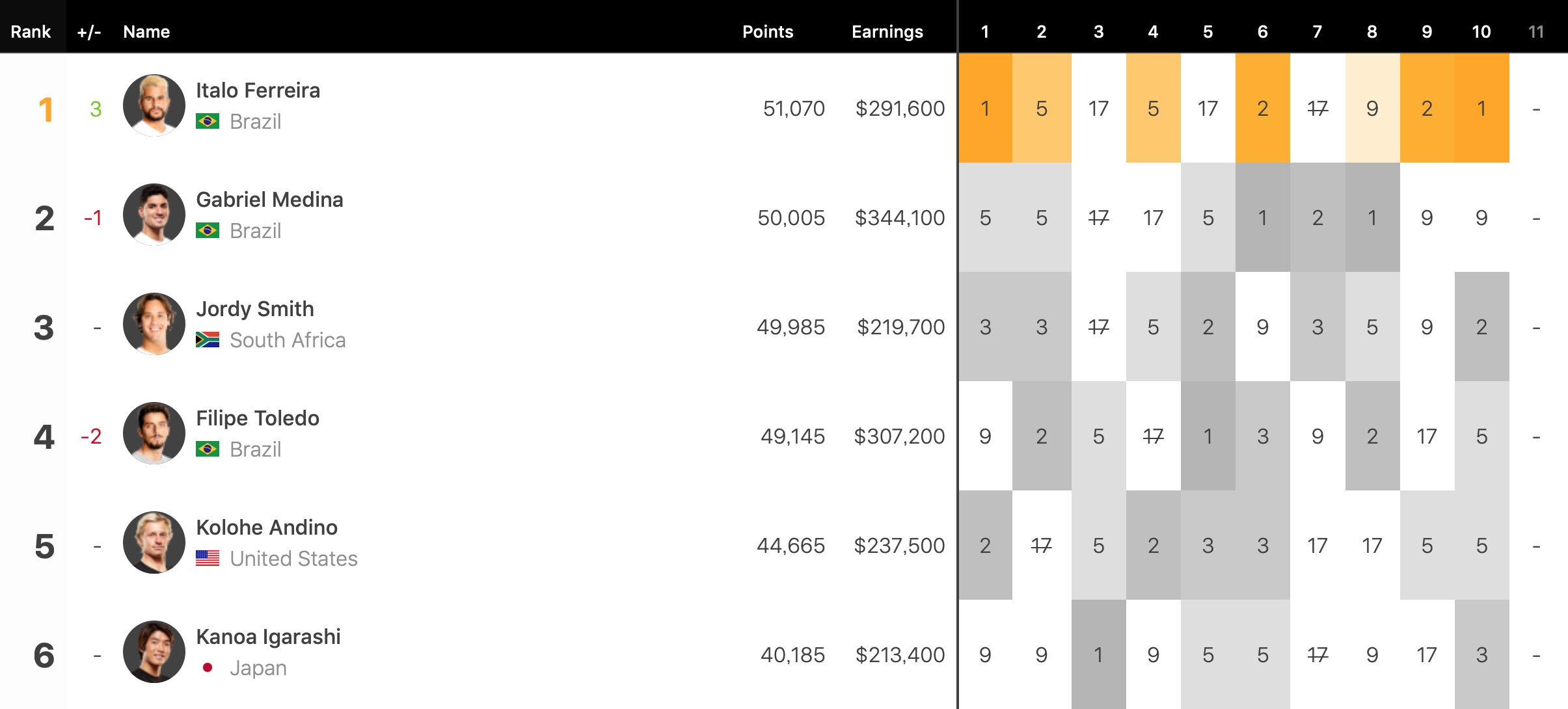
Task: Click Italo Ferreira's orange event 1 result
Action: (x=985, y=109)
